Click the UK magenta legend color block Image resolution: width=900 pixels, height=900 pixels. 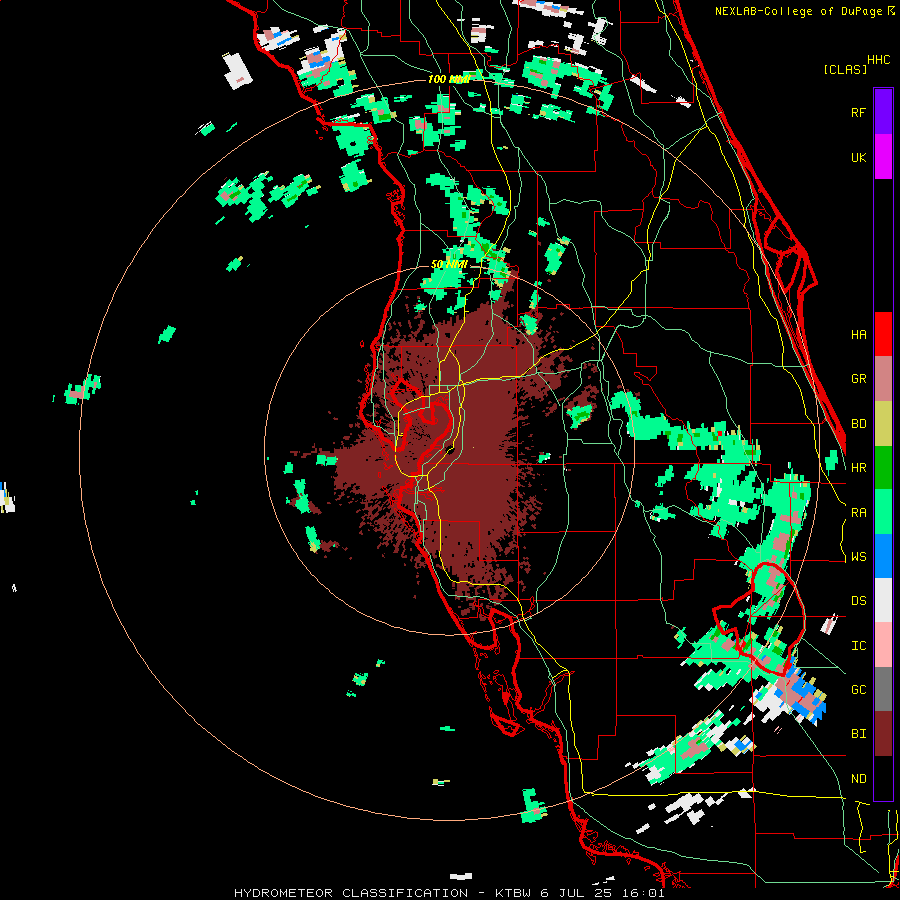[883, 157]
